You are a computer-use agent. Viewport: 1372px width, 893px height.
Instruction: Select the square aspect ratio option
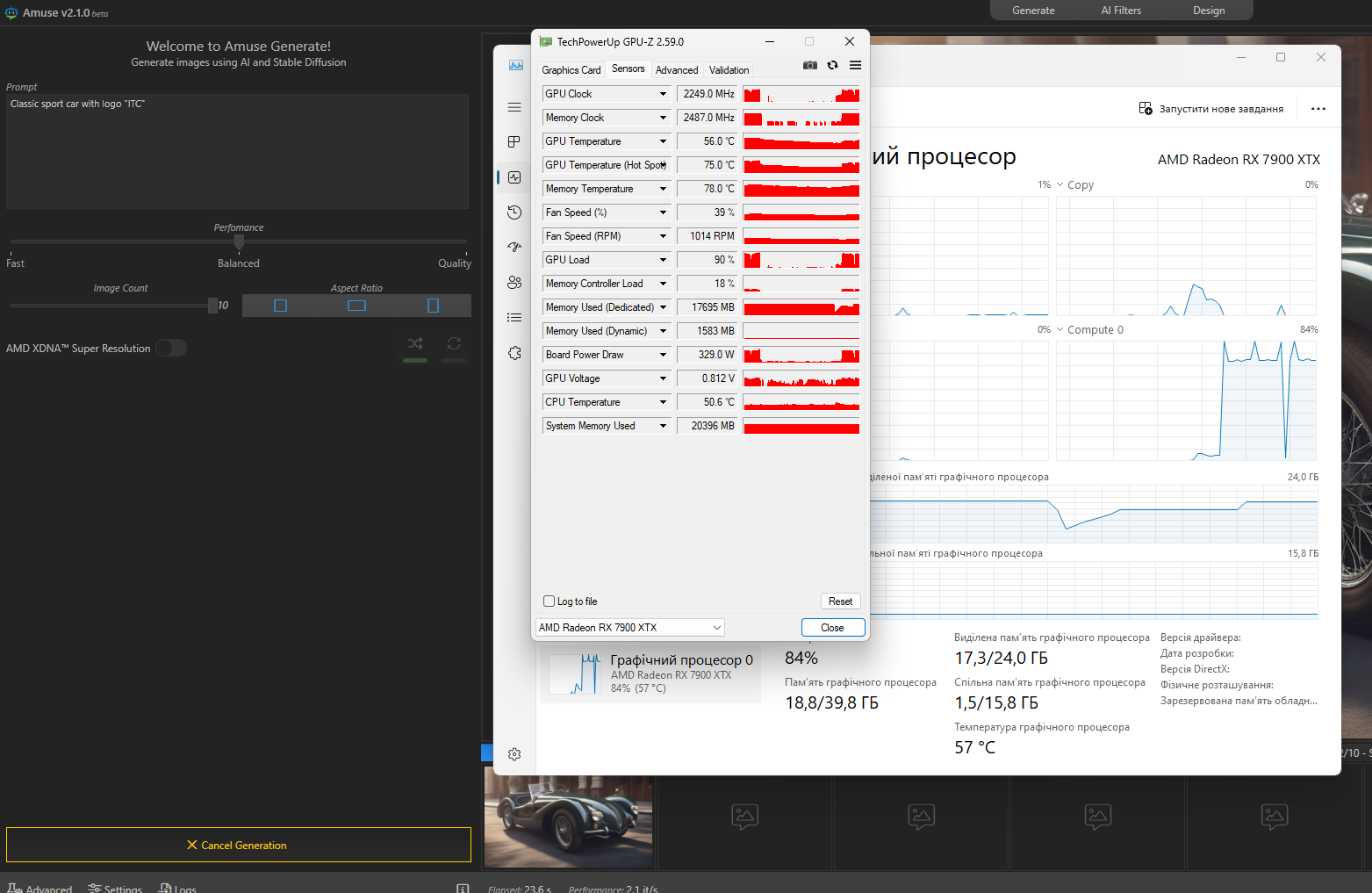click(x=279, y=305)
